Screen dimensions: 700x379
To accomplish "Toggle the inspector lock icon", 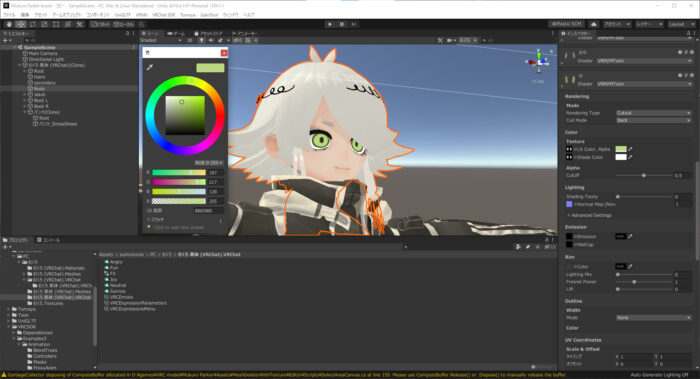I will pos(688,33).
